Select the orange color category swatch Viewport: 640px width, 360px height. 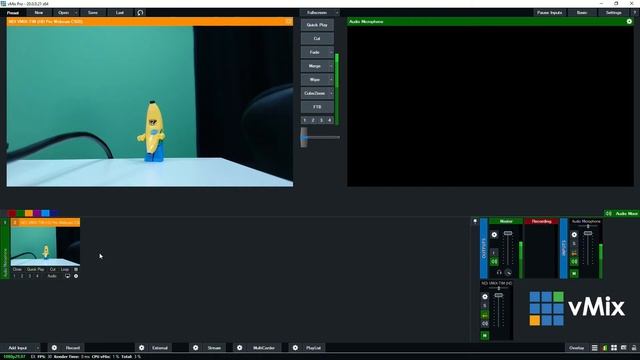(x=29, y=213)
